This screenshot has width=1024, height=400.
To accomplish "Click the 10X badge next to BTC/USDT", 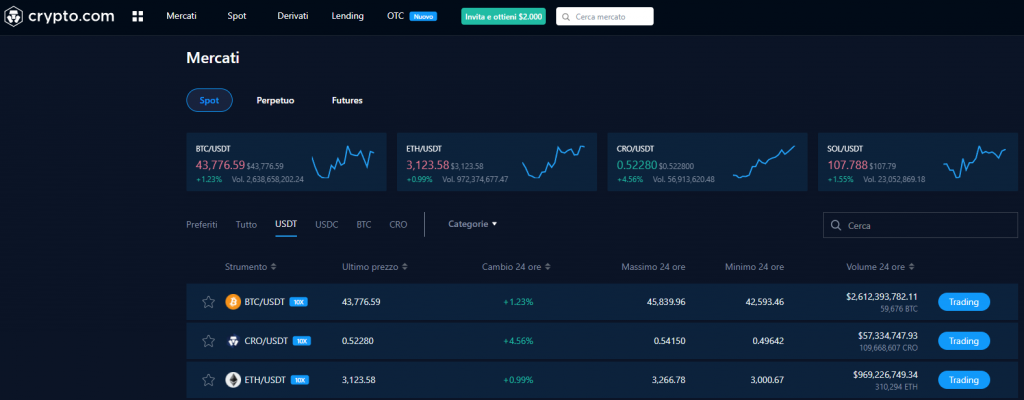I will [x=298, y=302].
